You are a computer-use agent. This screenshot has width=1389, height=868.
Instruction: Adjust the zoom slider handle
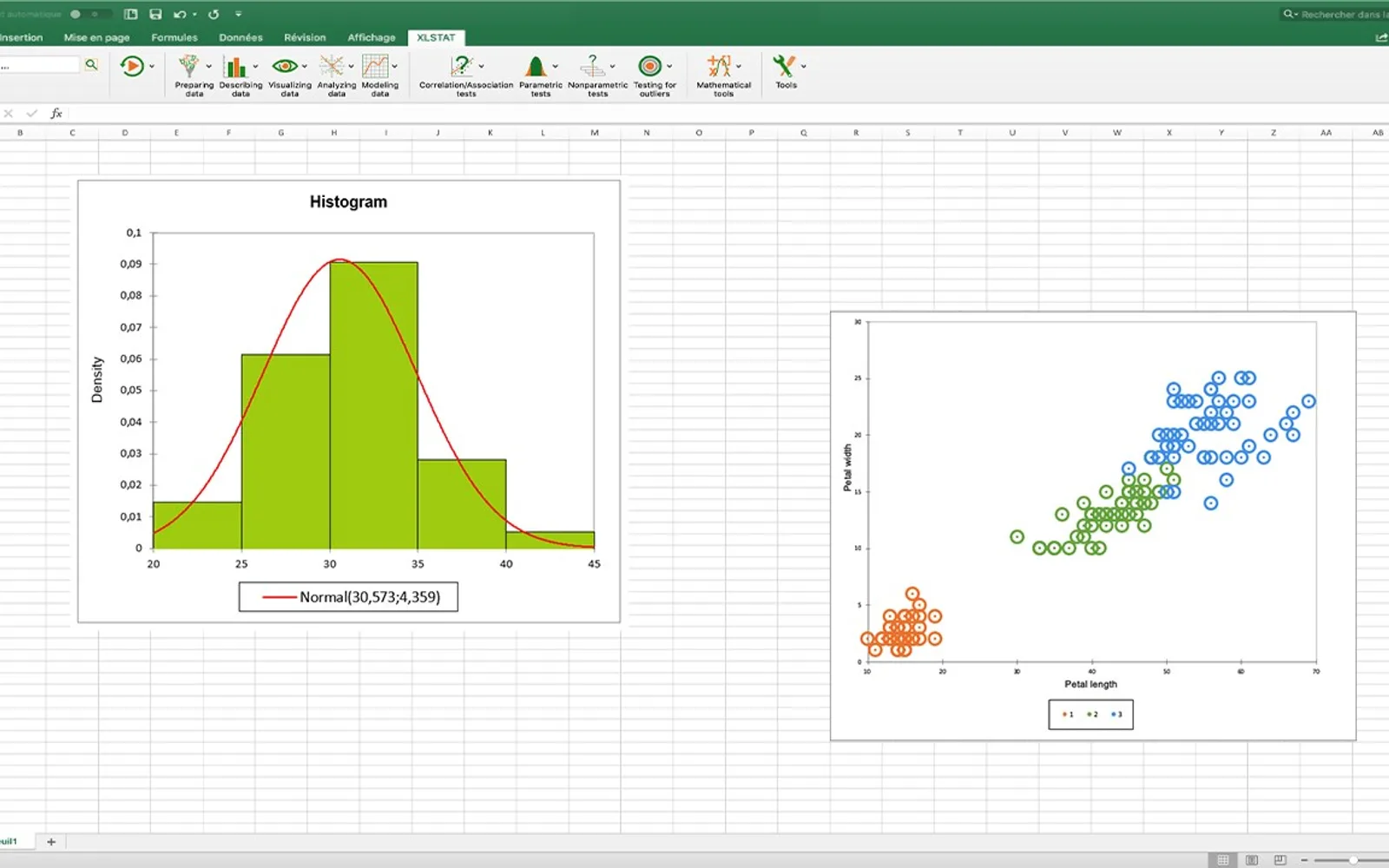point(1353,859)
